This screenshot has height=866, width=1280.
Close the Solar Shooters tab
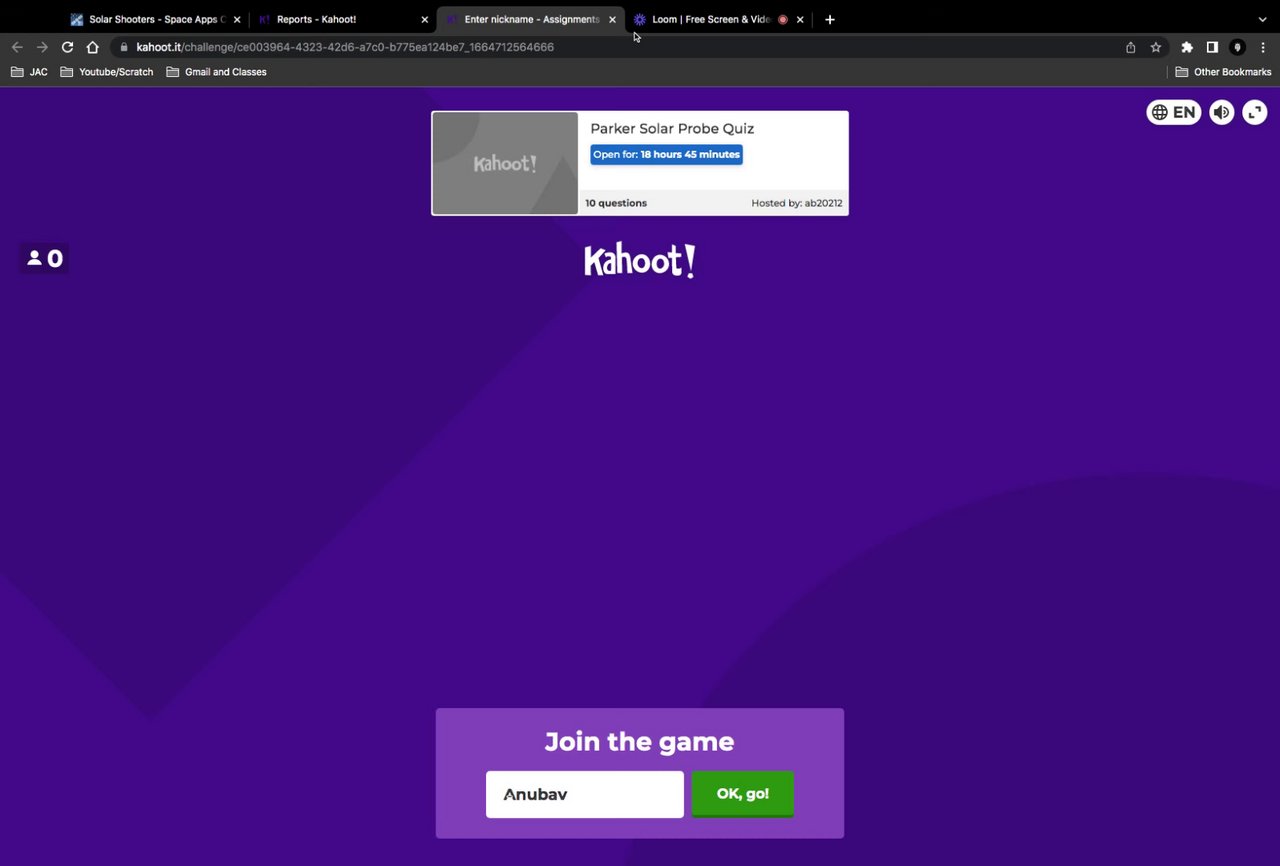[x=237, y=19]
